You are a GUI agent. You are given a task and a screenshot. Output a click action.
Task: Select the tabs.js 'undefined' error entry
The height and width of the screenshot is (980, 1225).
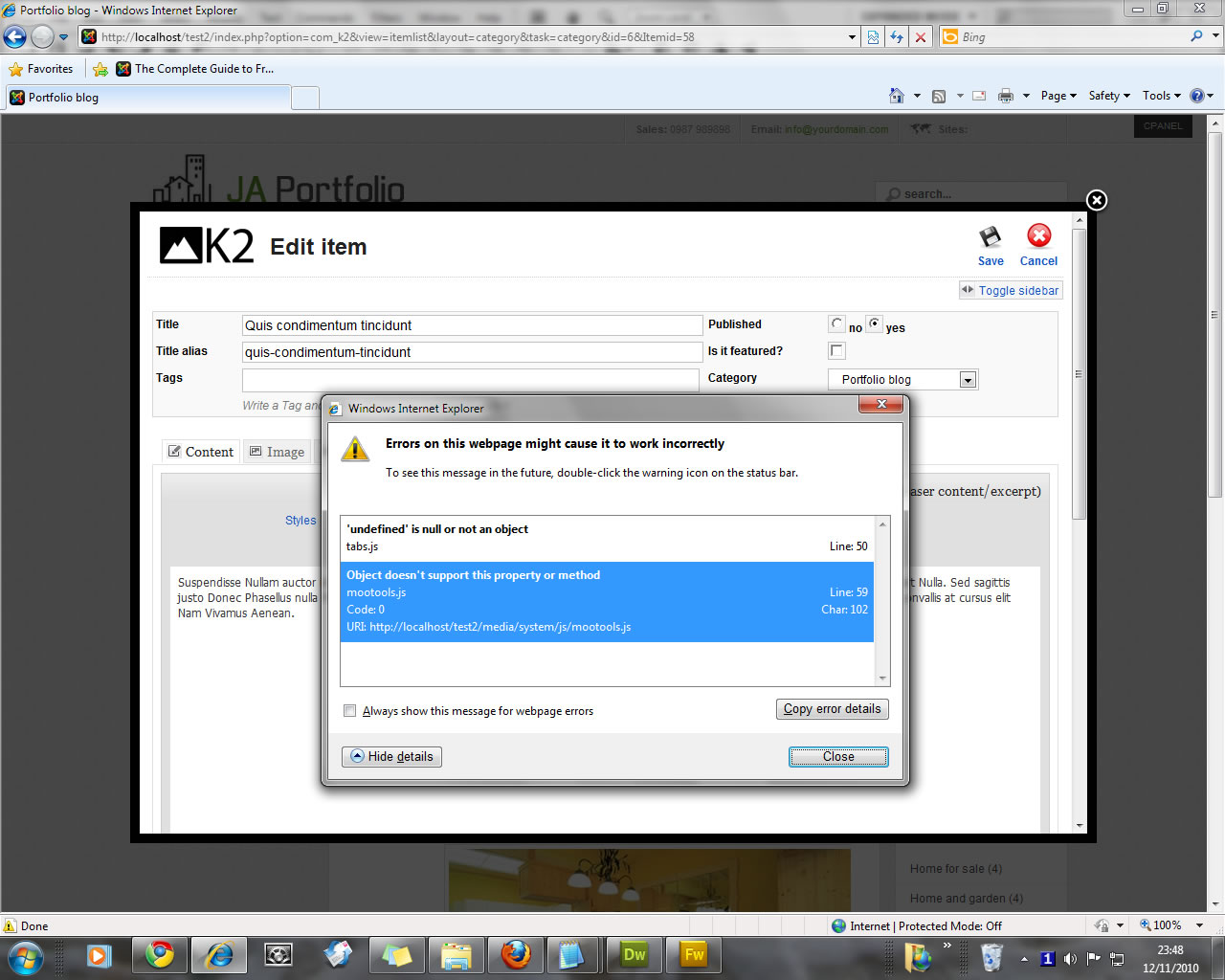[607, 538]
